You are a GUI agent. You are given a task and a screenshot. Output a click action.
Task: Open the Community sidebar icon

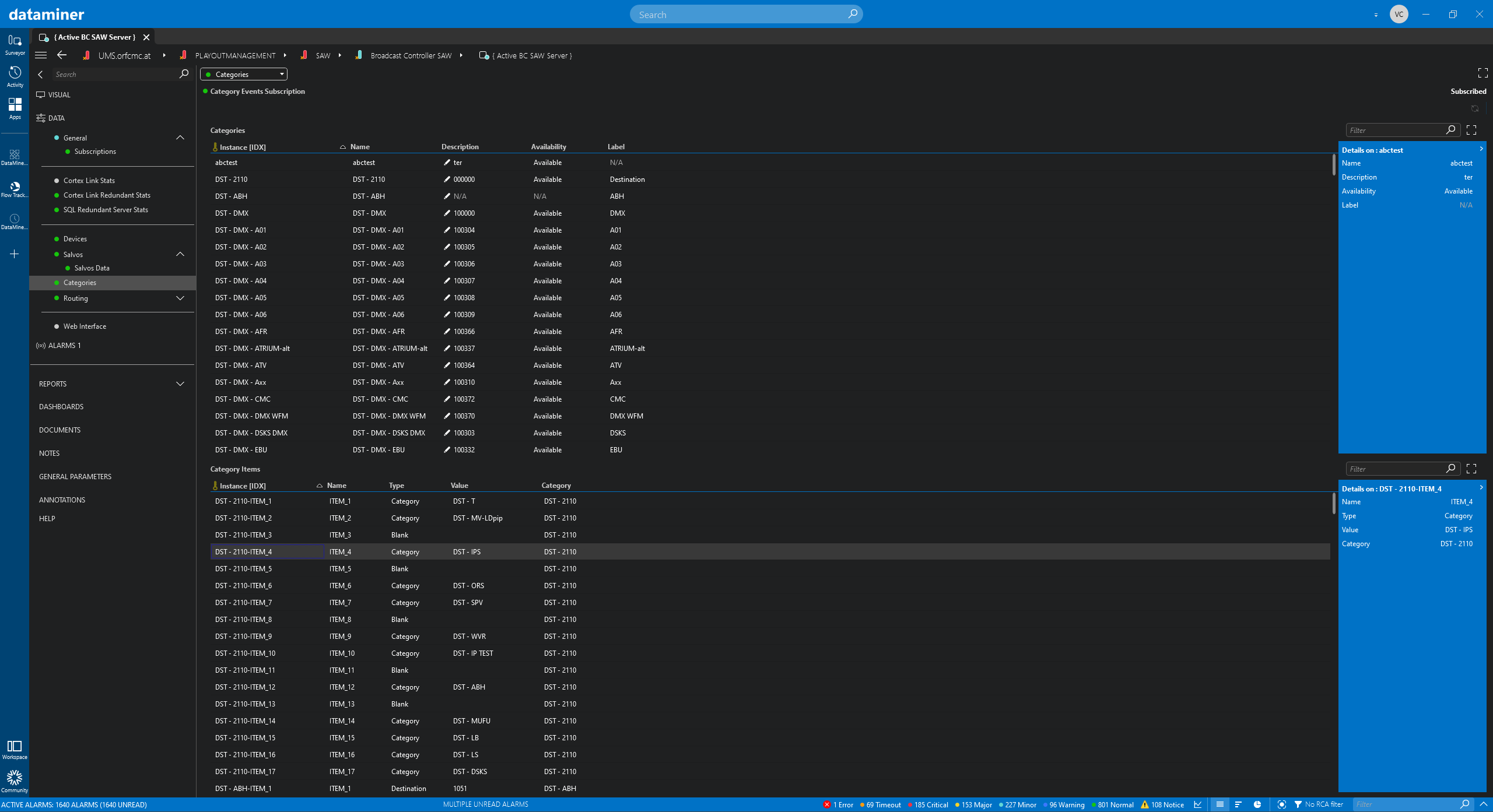coord(15,782)
